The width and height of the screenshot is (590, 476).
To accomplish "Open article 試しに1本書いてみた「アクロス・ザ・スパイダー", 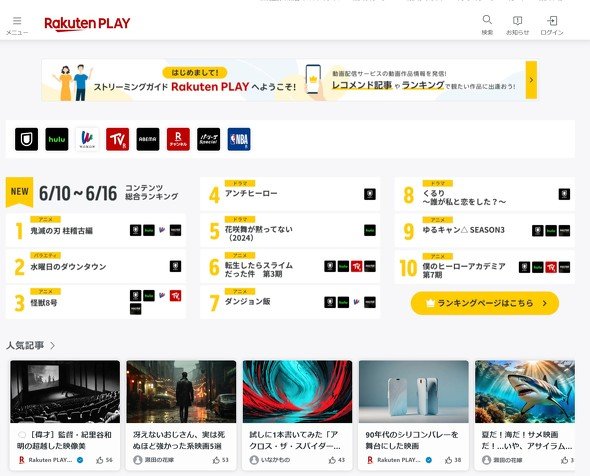I will coord(295,440).
